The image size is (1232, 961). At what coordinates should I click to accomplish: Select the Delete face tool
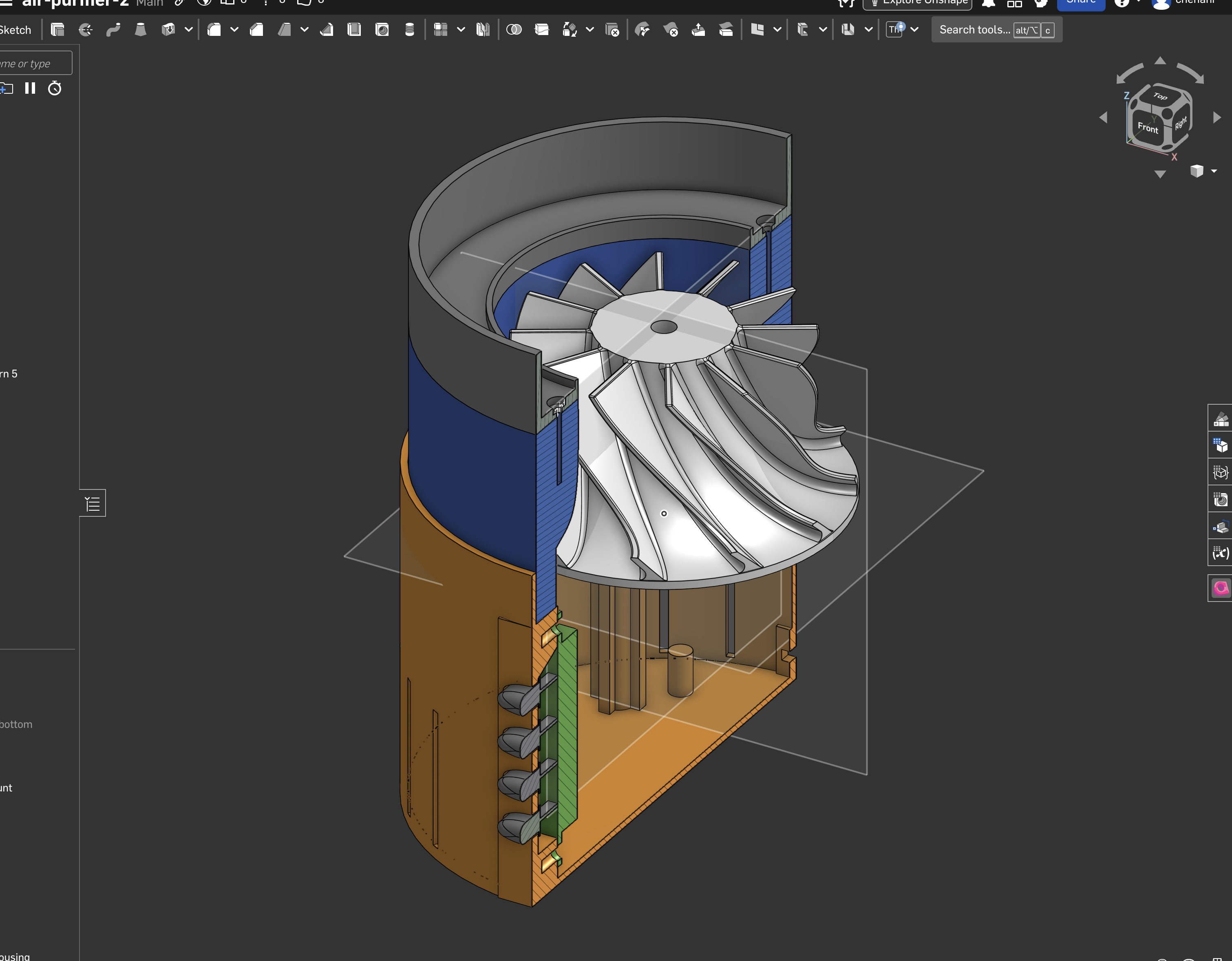(671, 30)
